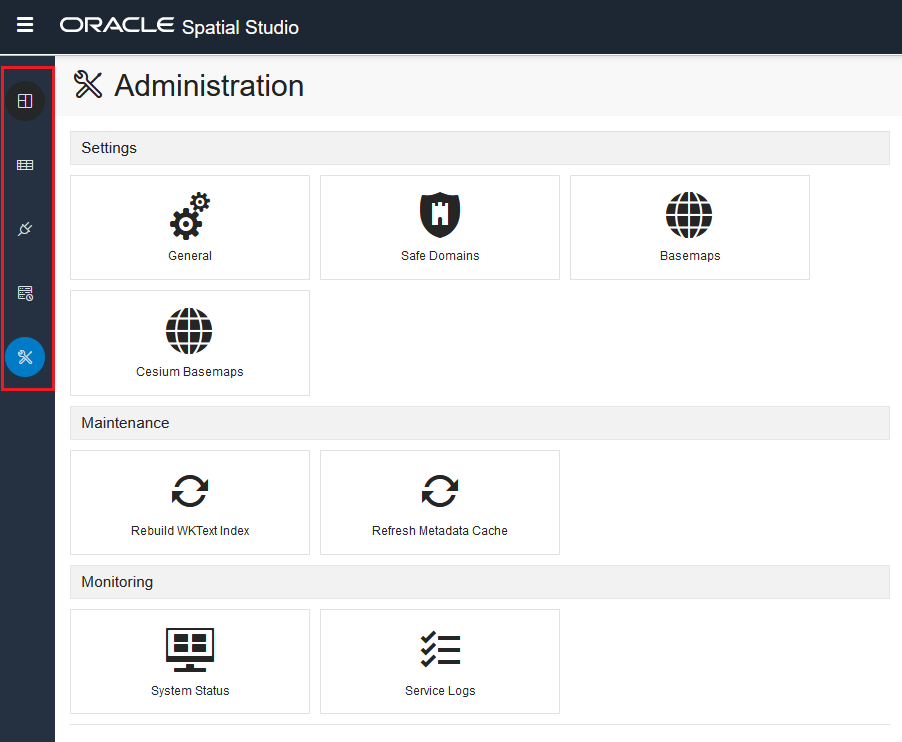
Task: Click Rebuild WKText Index refresh icon
Action: (x=190, y=491)
